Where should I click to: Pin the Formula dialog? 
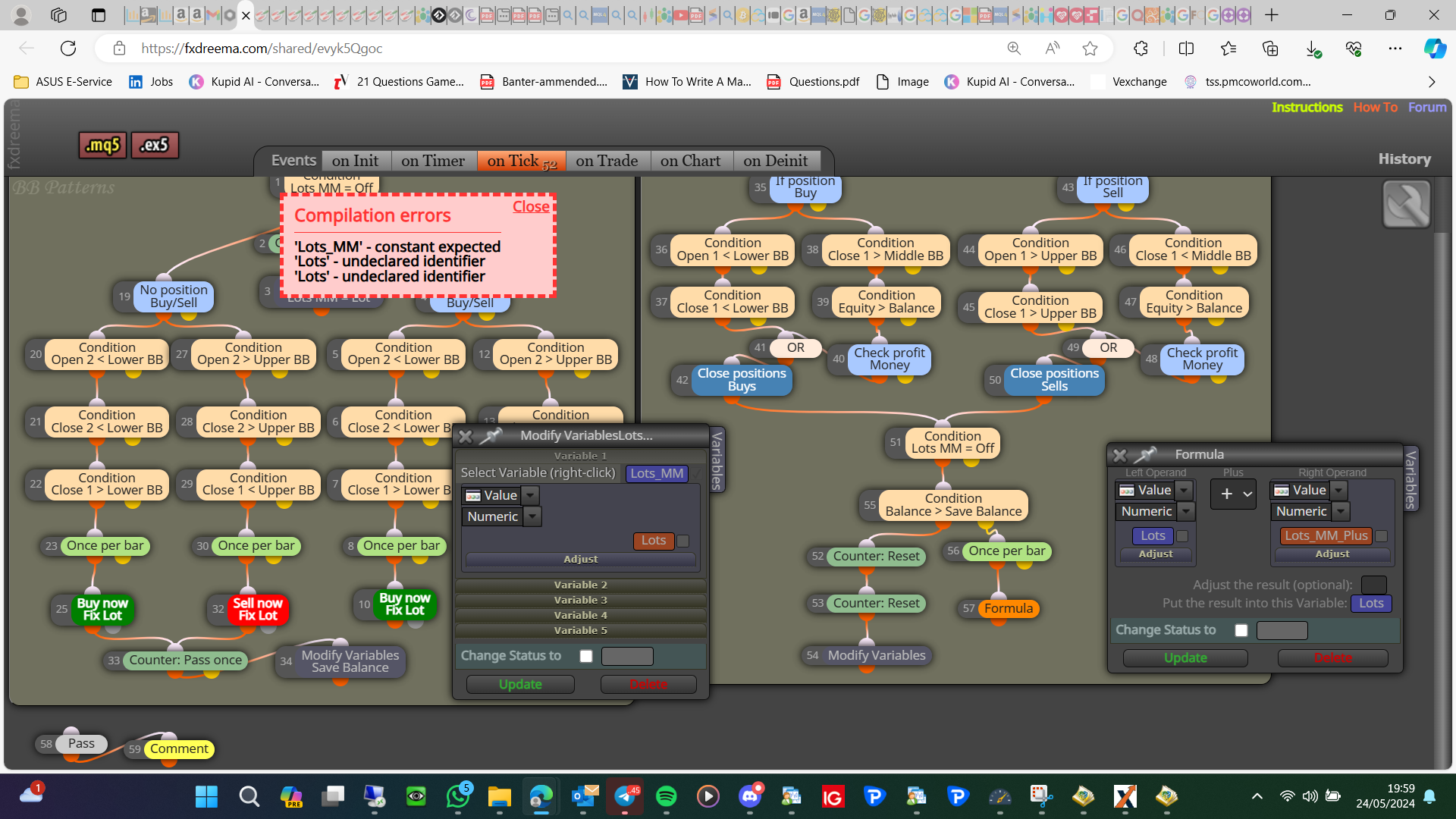(1146, 454)
